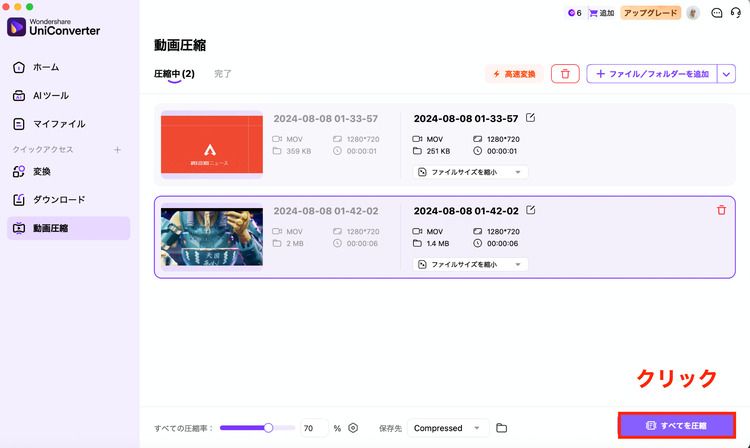Click the すべてを圧縮 button
The image size is (750, 448).
pyautogui.click(x=677, y=426)
